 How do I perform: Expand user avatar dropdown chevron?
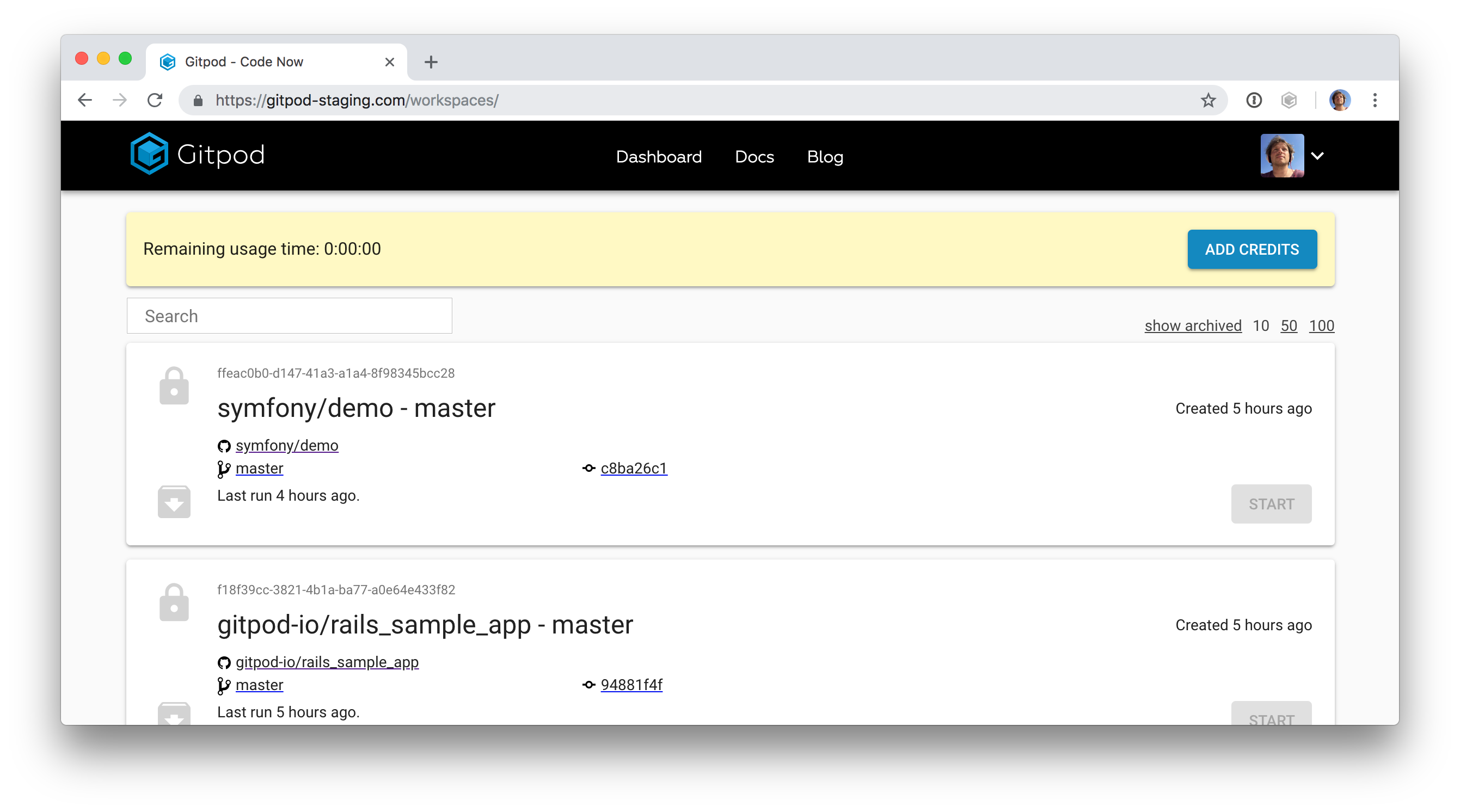(x=1317, y=156)
